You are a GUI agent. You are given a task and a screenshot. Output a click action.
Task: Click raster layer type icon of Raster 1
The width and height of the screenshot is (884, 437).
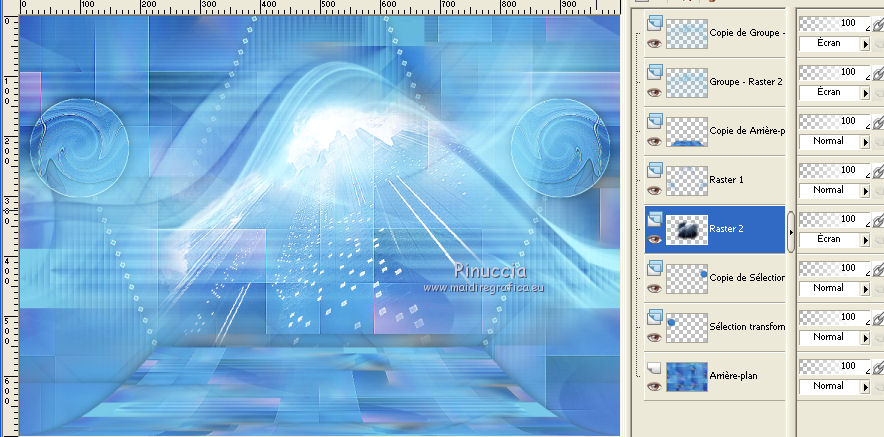tap(654, 170)
